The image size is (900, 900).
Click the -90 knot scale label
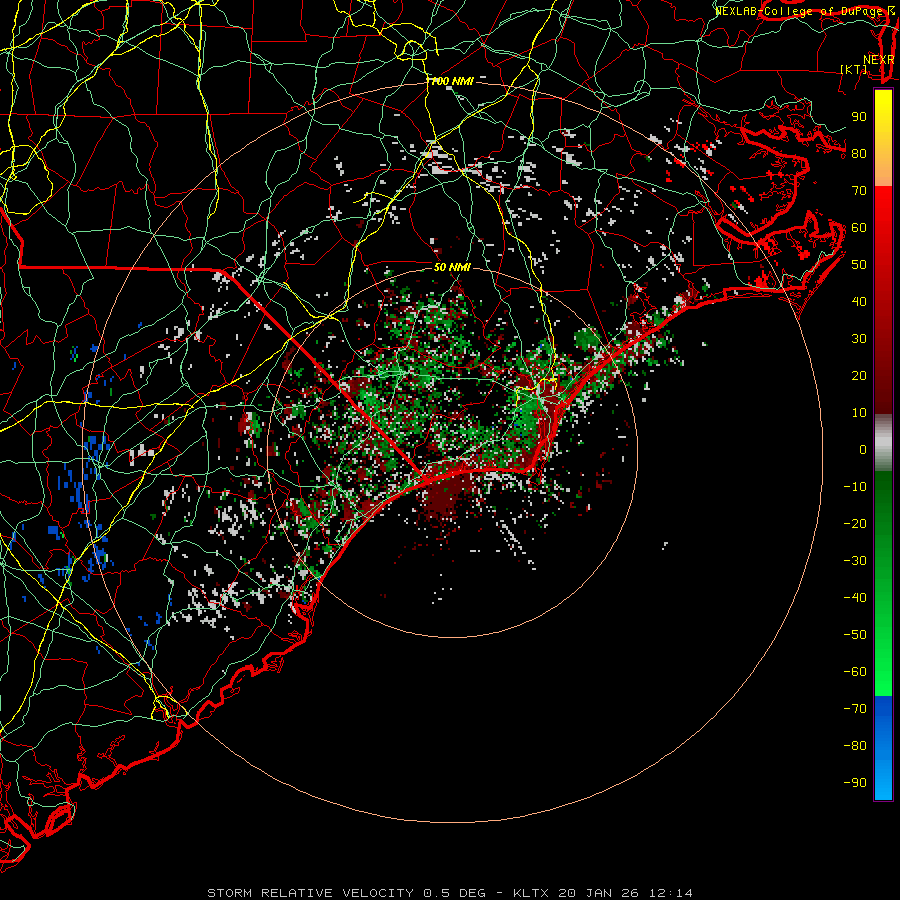[x=855, y=783]
